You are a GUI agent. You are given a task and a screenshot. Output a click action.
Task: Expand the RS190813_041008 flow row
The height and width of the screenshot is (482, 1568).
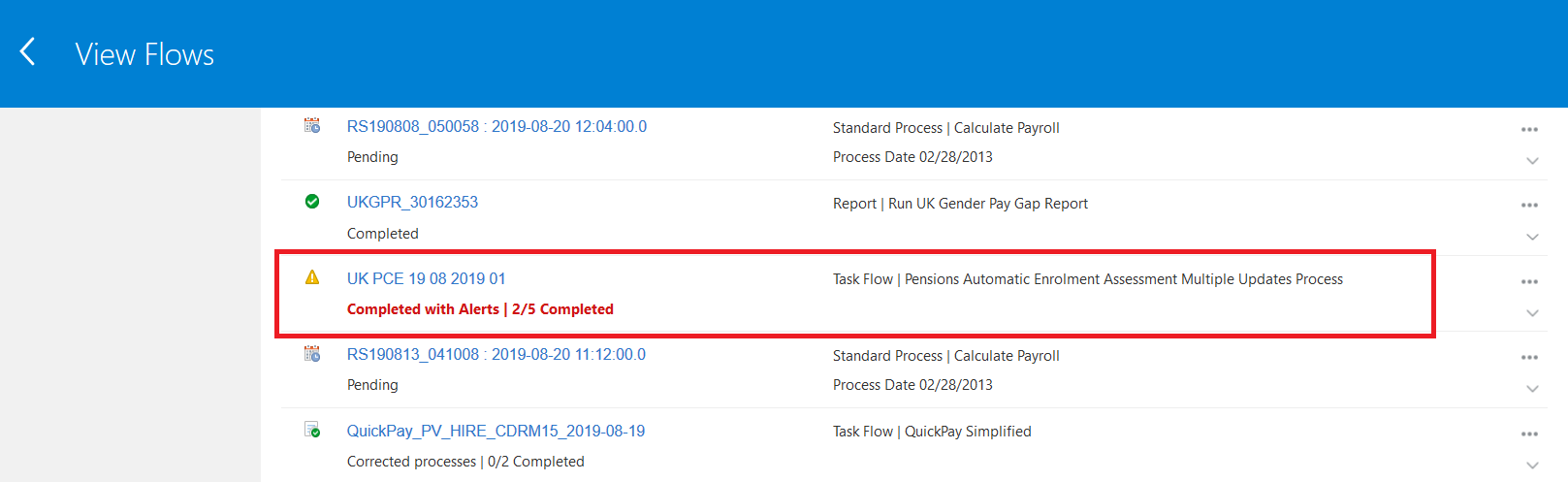tap(1532, 389)
